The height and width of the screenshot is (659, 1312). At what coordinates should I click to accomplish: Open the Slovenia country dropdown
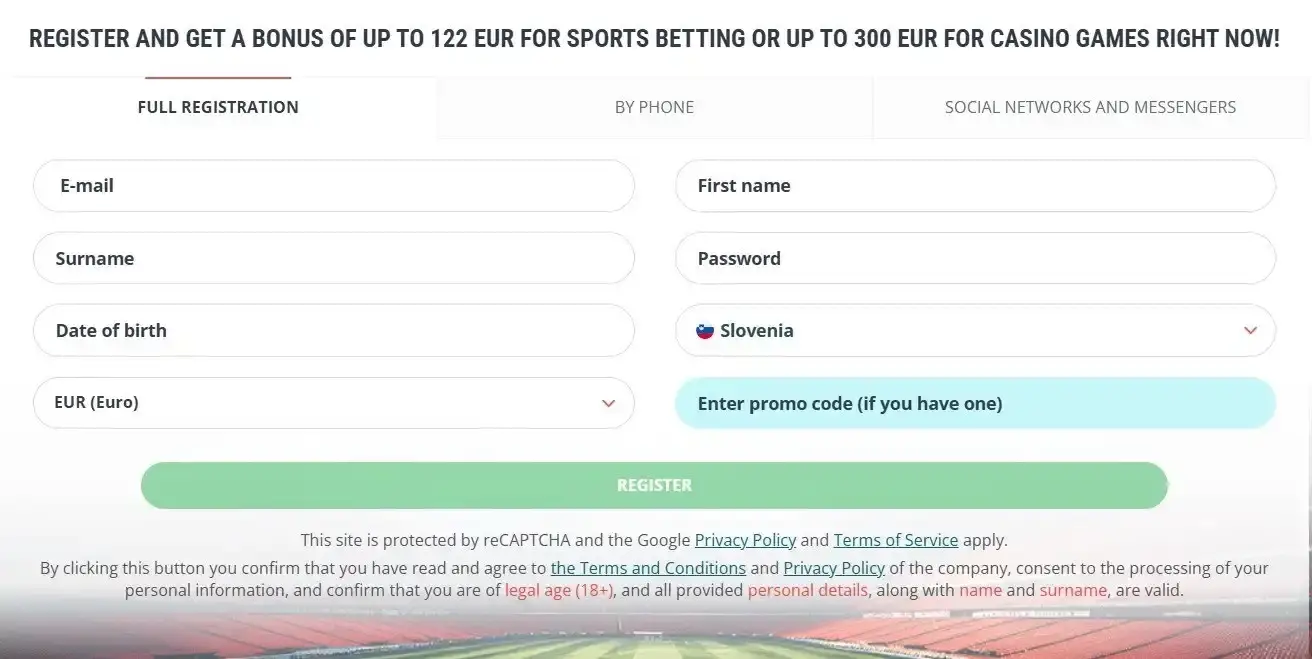[x=975, y=331]
